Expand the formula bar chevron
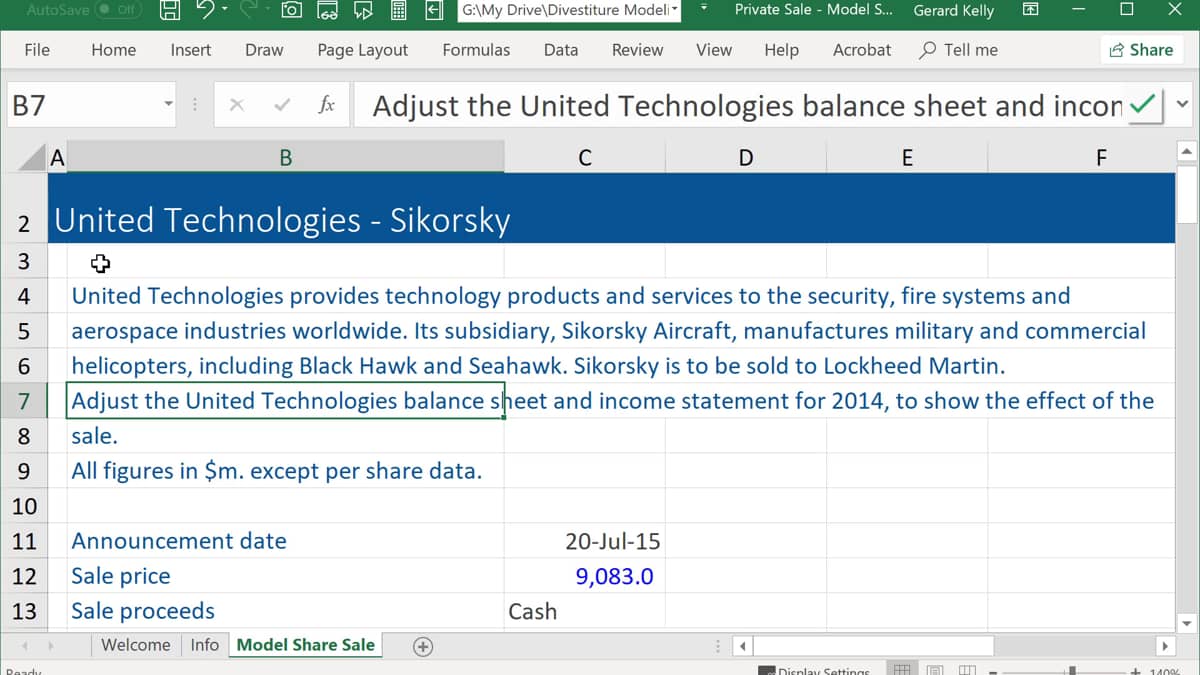 point(1183,104)
